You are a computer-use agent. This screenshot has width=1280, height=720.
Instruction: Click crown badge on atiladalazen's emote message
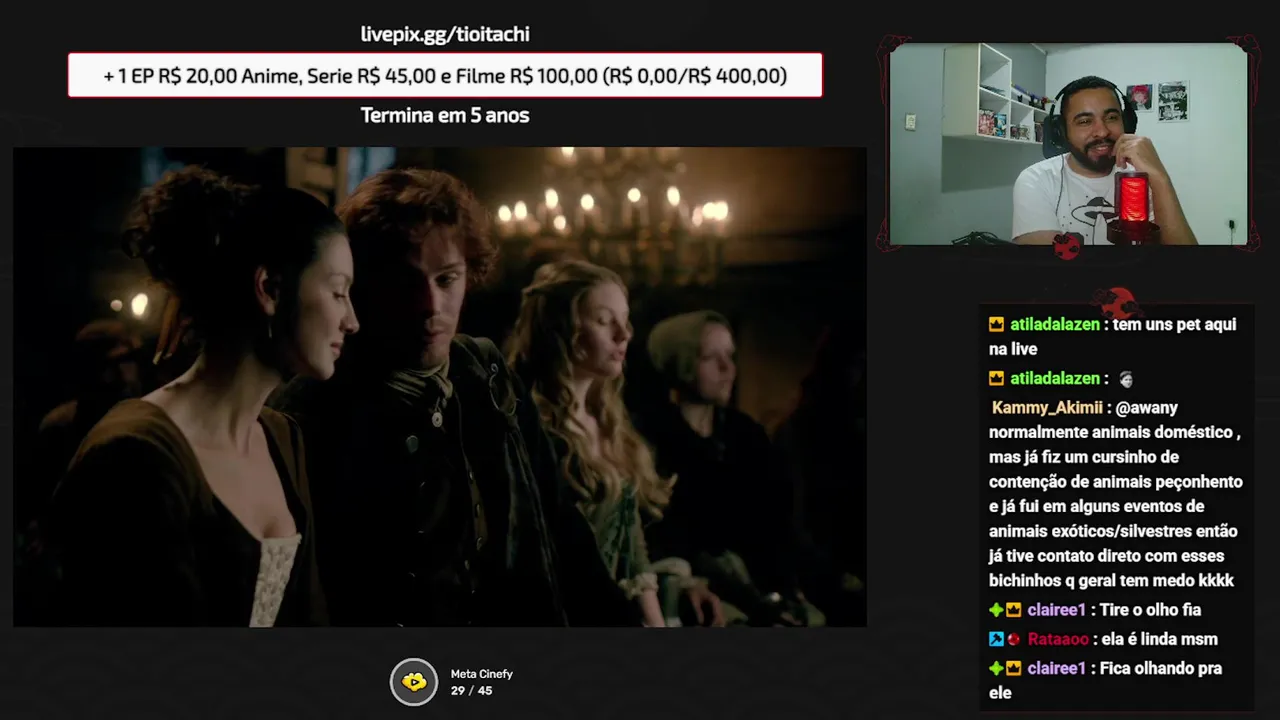tap(996, 379)
